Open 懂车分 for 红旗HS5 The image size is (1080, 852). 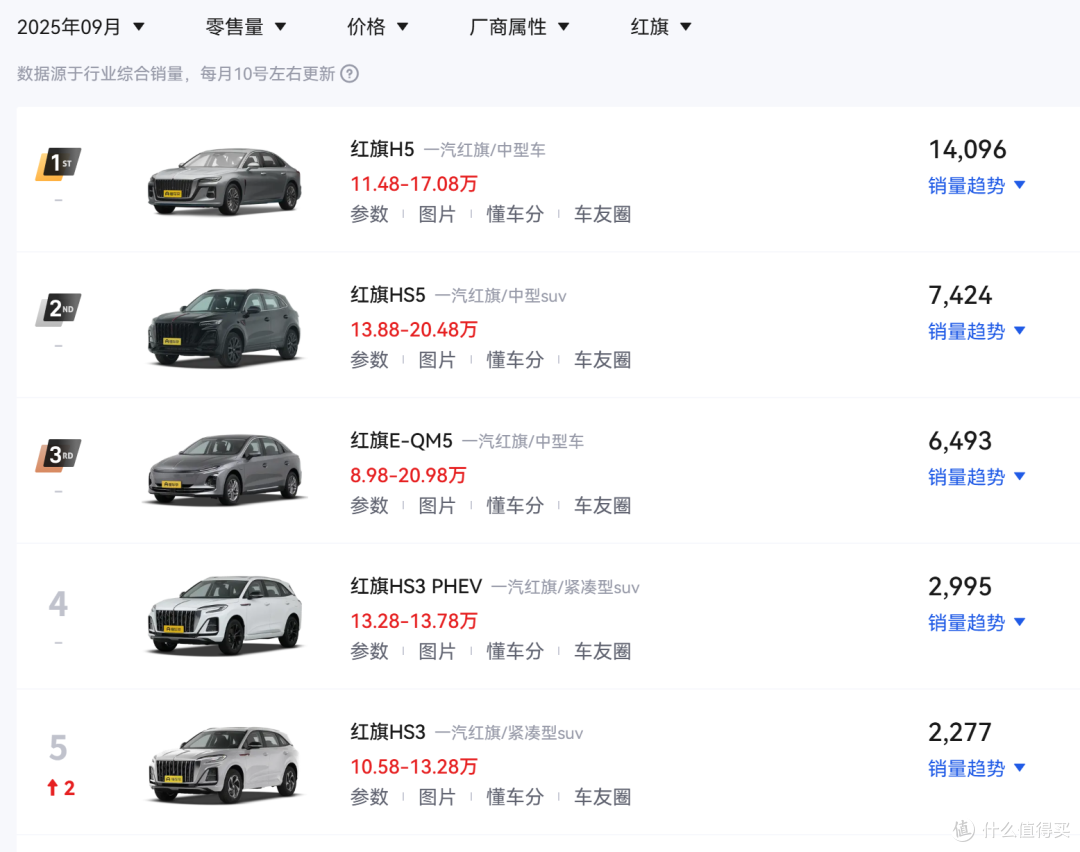[515, 360]
